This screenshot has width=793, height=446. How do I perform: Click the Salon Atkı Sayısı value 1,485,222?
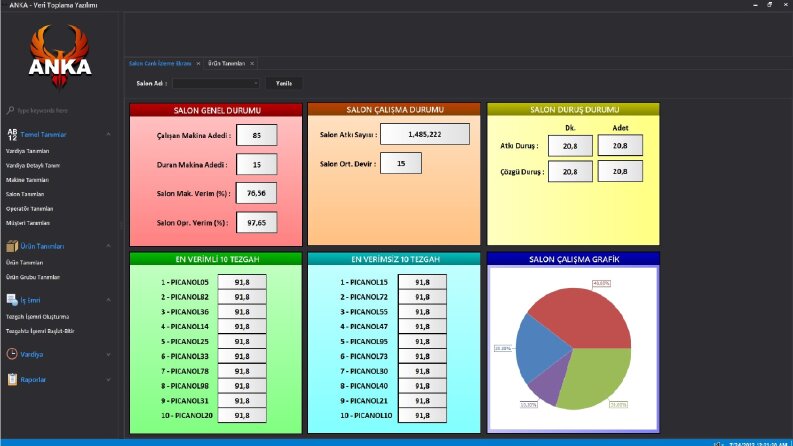[x=425, y=134]
